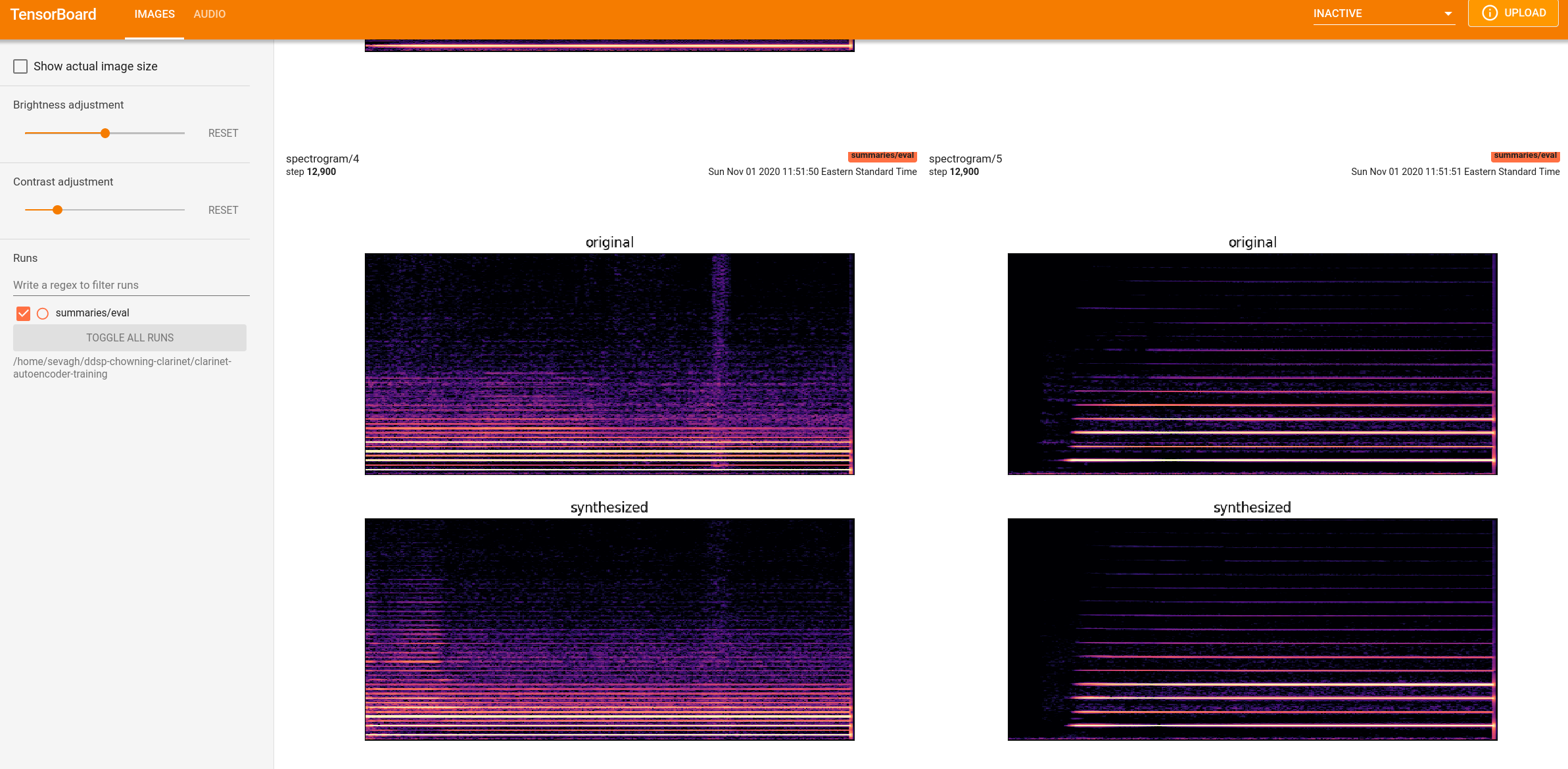Click the summaries/eval tag on spectrogram/4

(882, 156)
